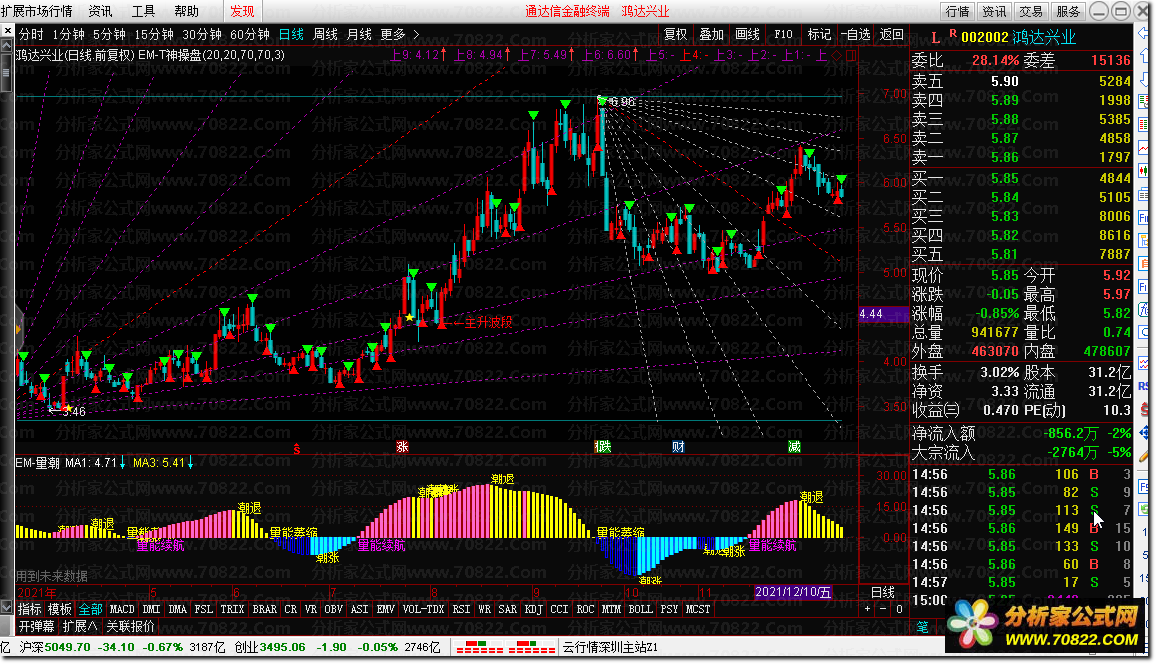Viewport: 1157px width, 664px height.
Task: Click the 涨 event marker below chart
Action: click(x=402, y=446)
